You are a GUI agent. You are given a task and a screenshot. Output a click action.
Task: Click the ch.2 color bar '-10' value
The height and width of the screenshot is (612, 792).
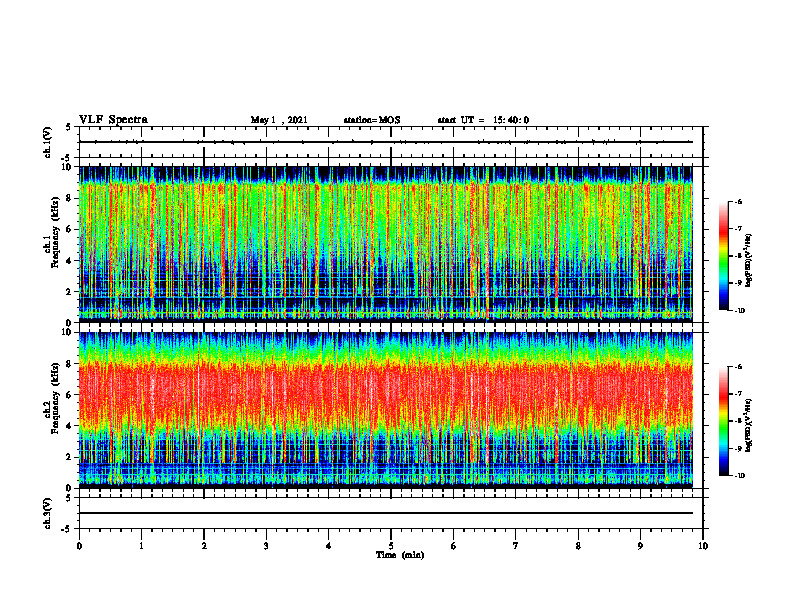(740, 475)
